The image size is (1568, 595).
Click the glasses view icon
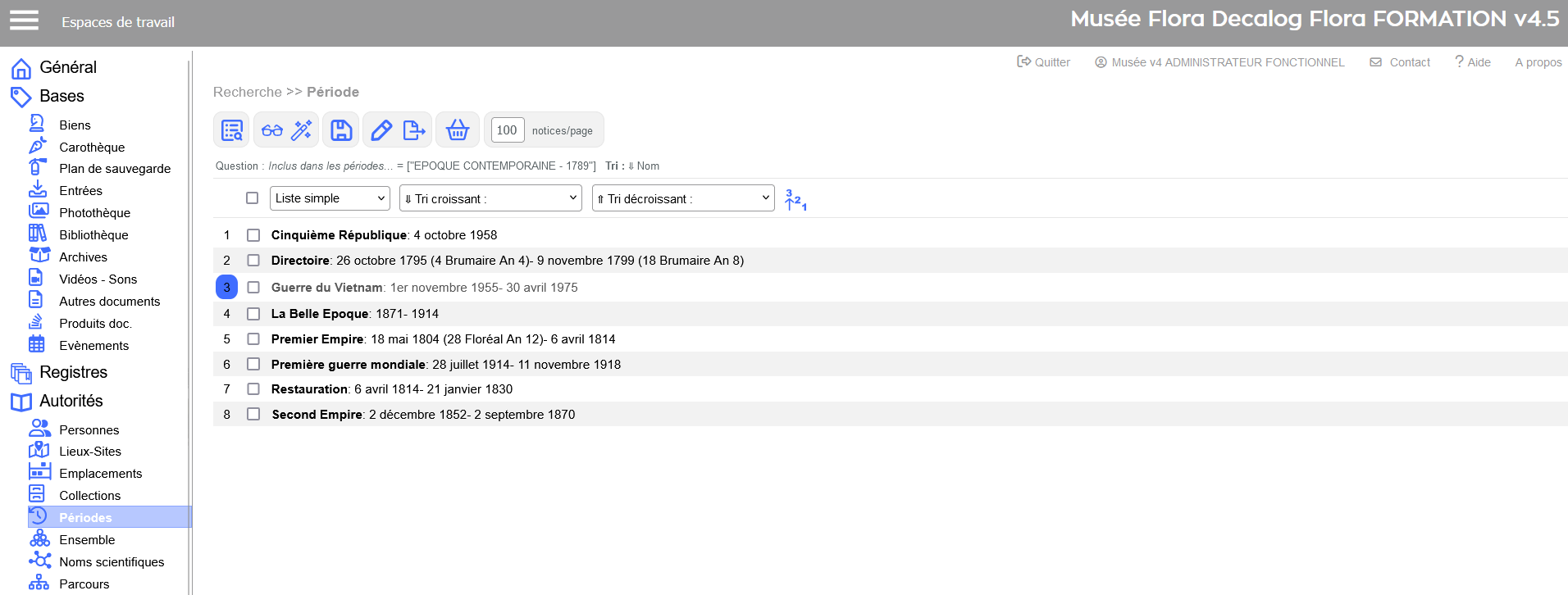pyautogui.click(x=272, y=130)
